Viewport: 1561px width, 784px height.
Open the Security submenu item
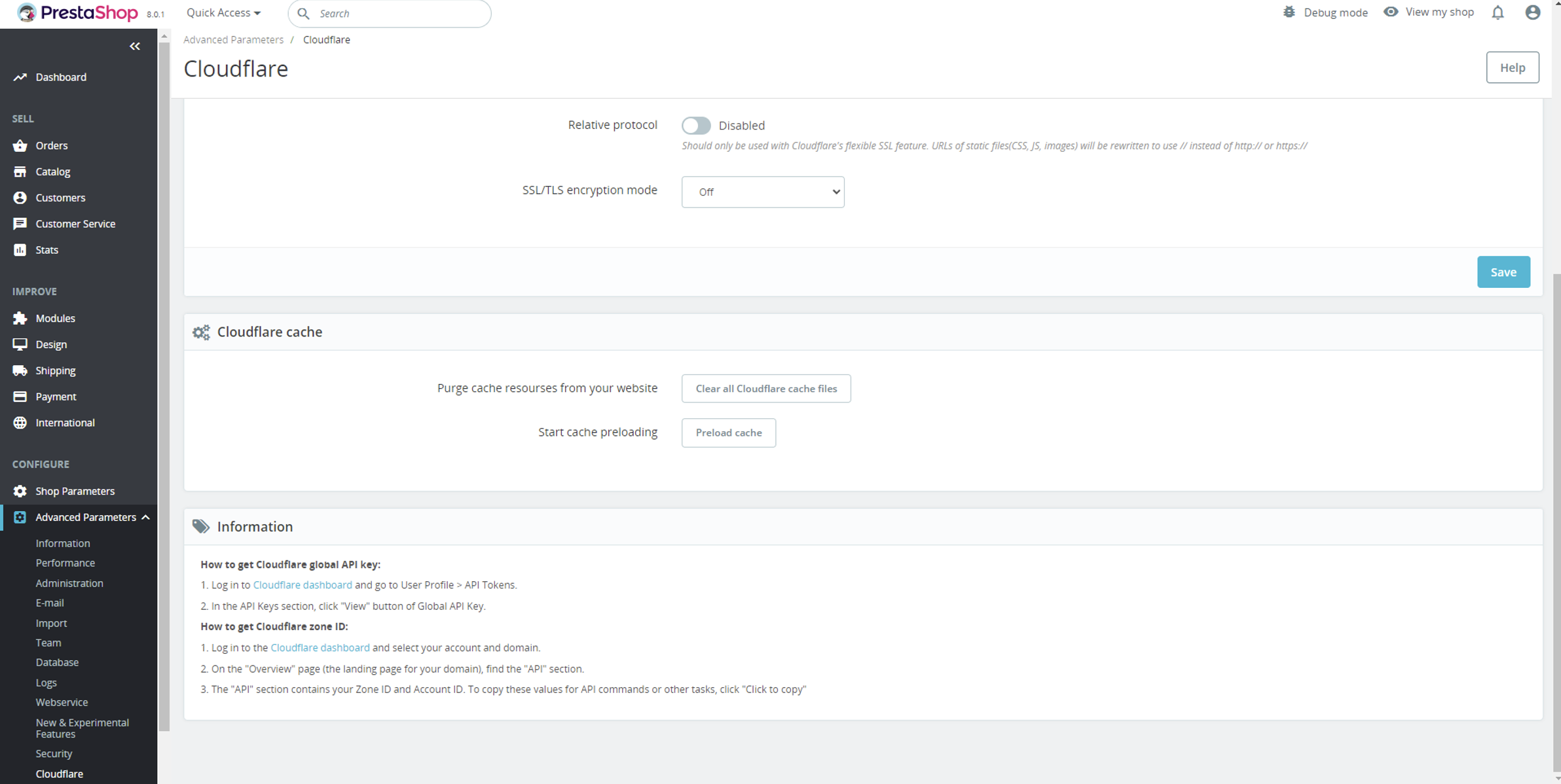(54, 754)
